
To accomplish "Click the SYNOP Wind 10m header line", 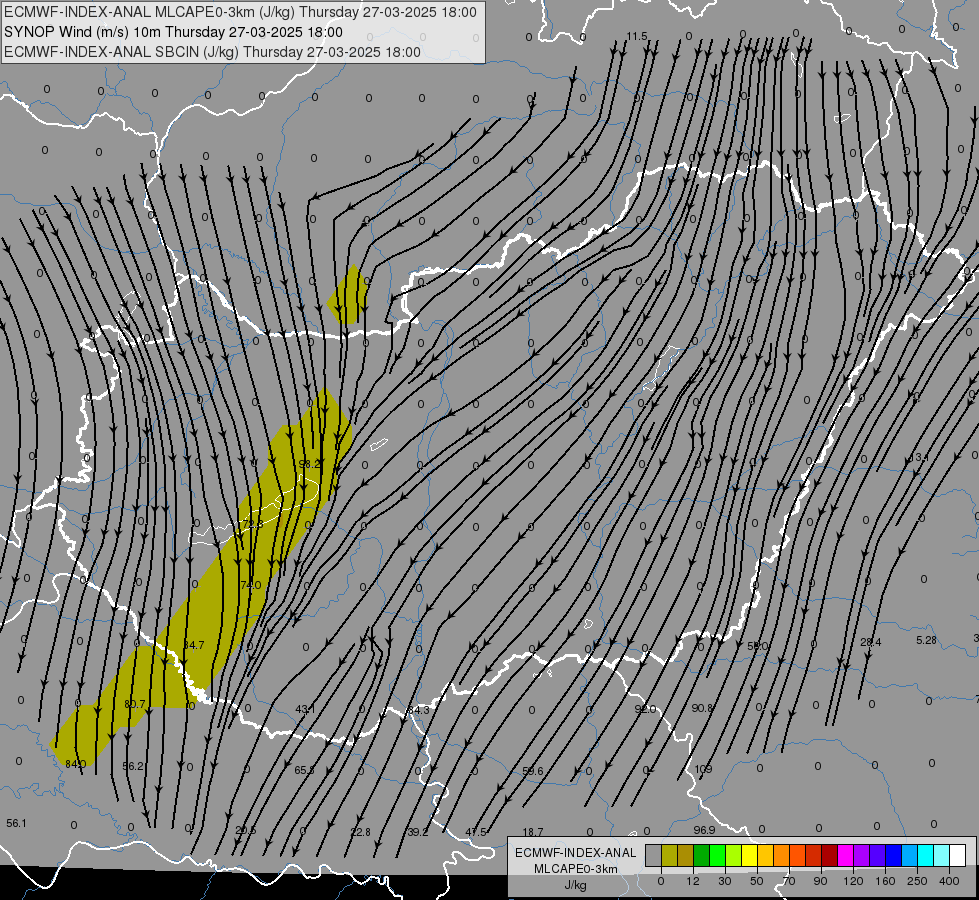I will [173, 32].
